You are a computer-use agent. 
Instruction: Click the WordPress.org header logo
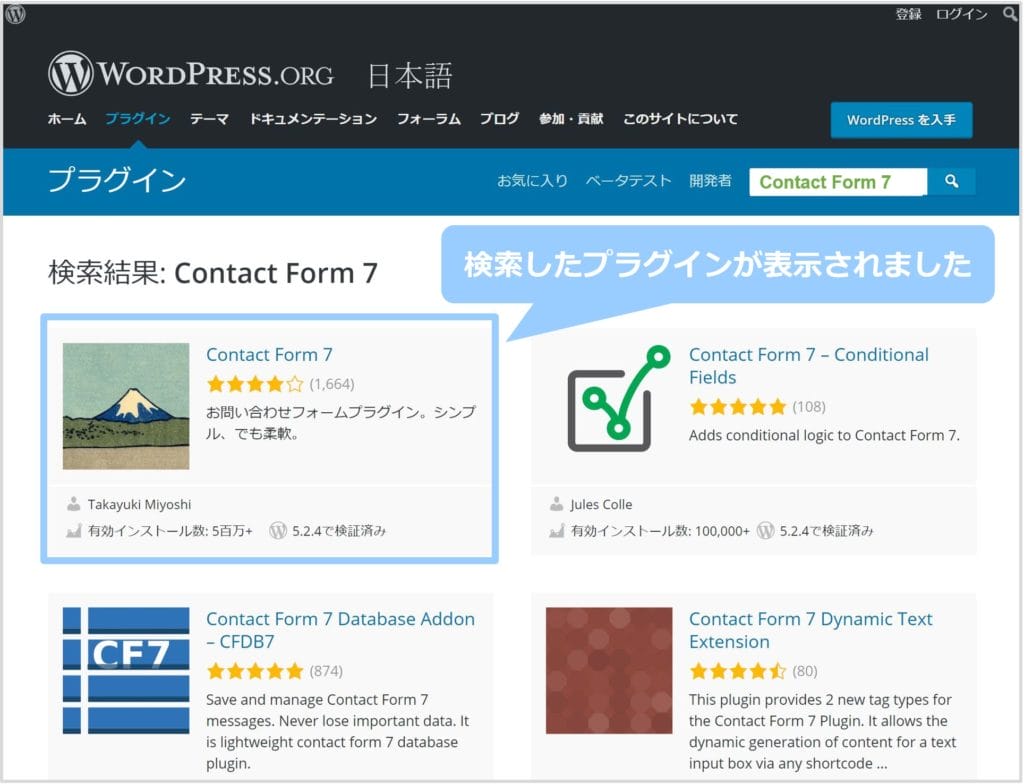[x=160, y=75]
